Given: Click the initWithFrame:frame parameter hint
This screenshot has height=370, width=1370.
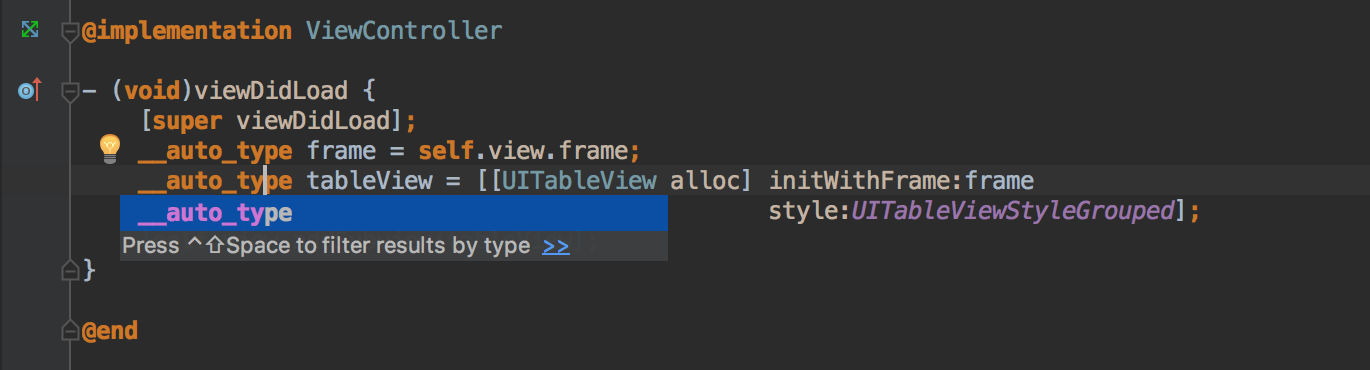Looking at the screenshot, I should 901,181.
